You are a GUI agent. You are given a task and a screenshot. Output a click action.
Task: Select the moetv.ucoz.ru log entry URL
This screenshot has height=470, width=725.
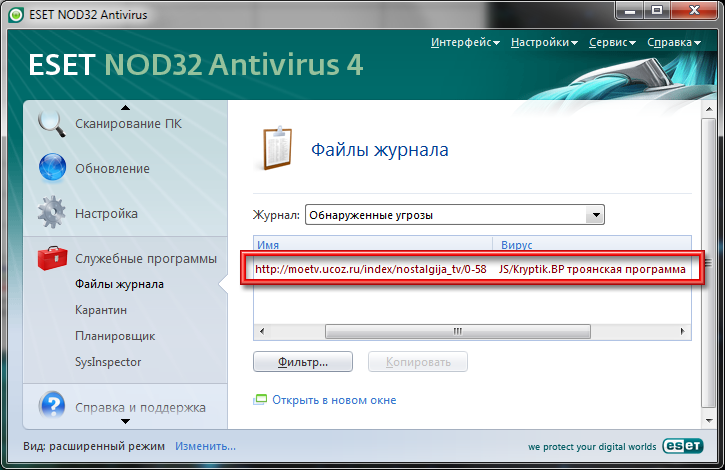click(x=370, y=269)
